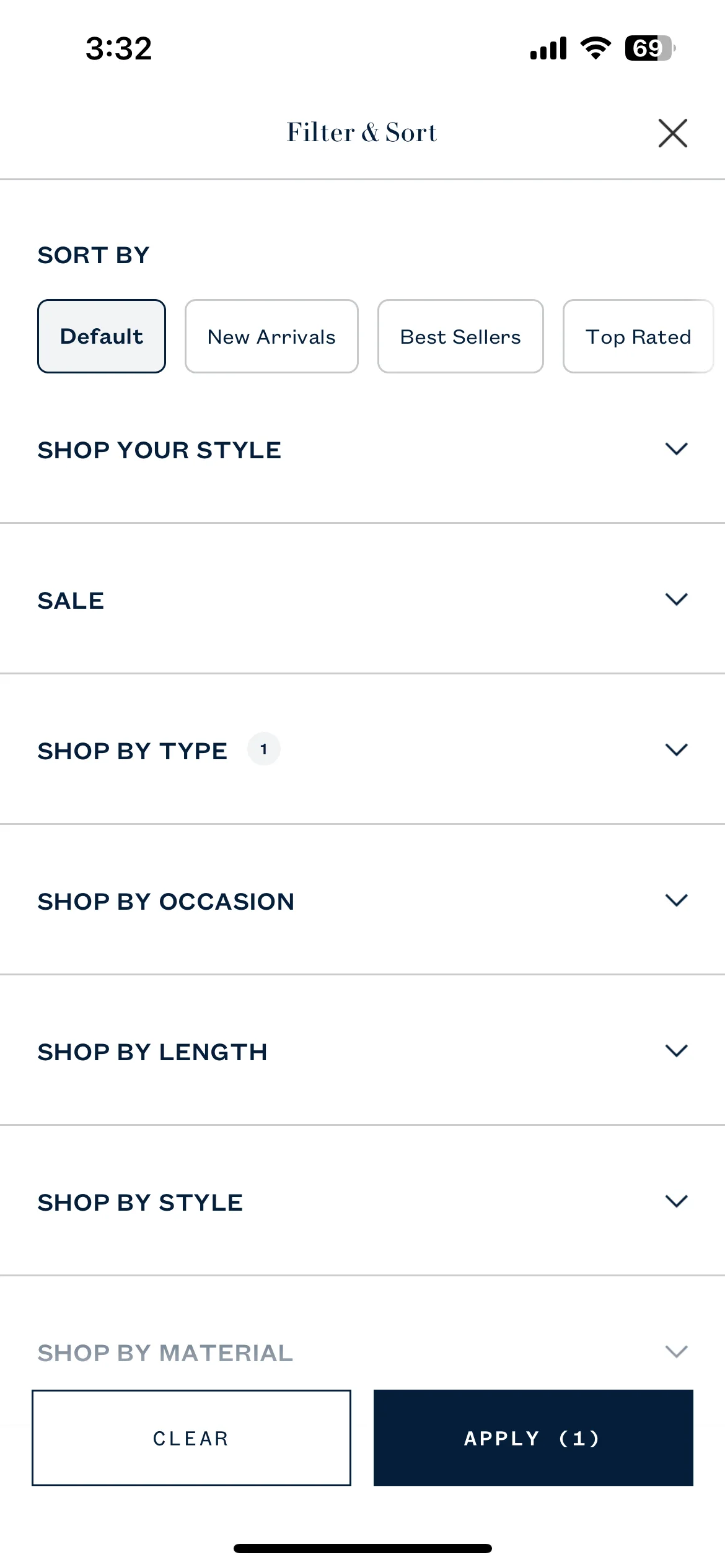Sort by New Arrivals
Image resolution: width=725 pixels, height=1568 pixels.
271,336
